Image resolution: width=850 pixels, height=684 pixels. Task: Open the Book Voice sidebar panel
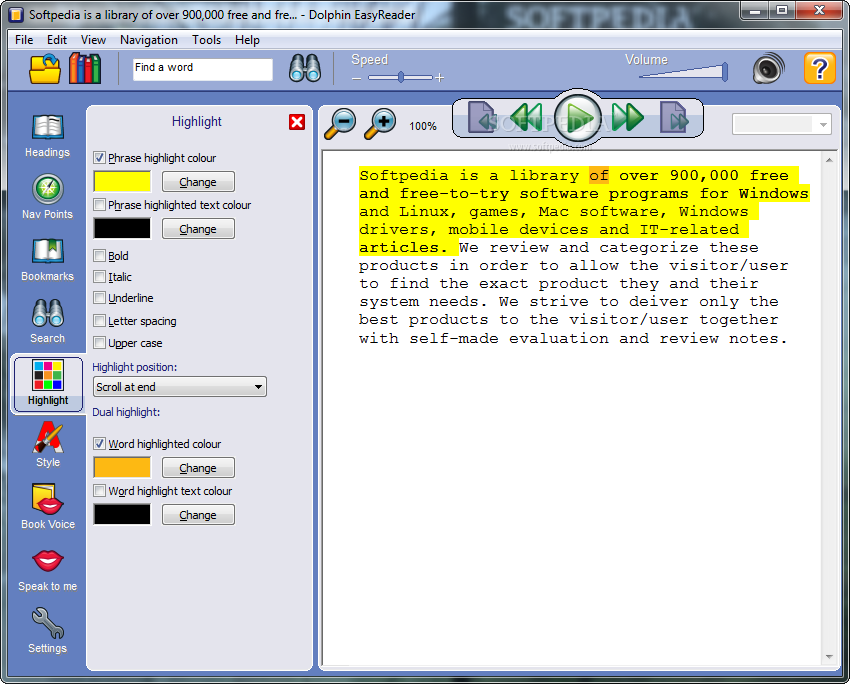tap(48, 507)
